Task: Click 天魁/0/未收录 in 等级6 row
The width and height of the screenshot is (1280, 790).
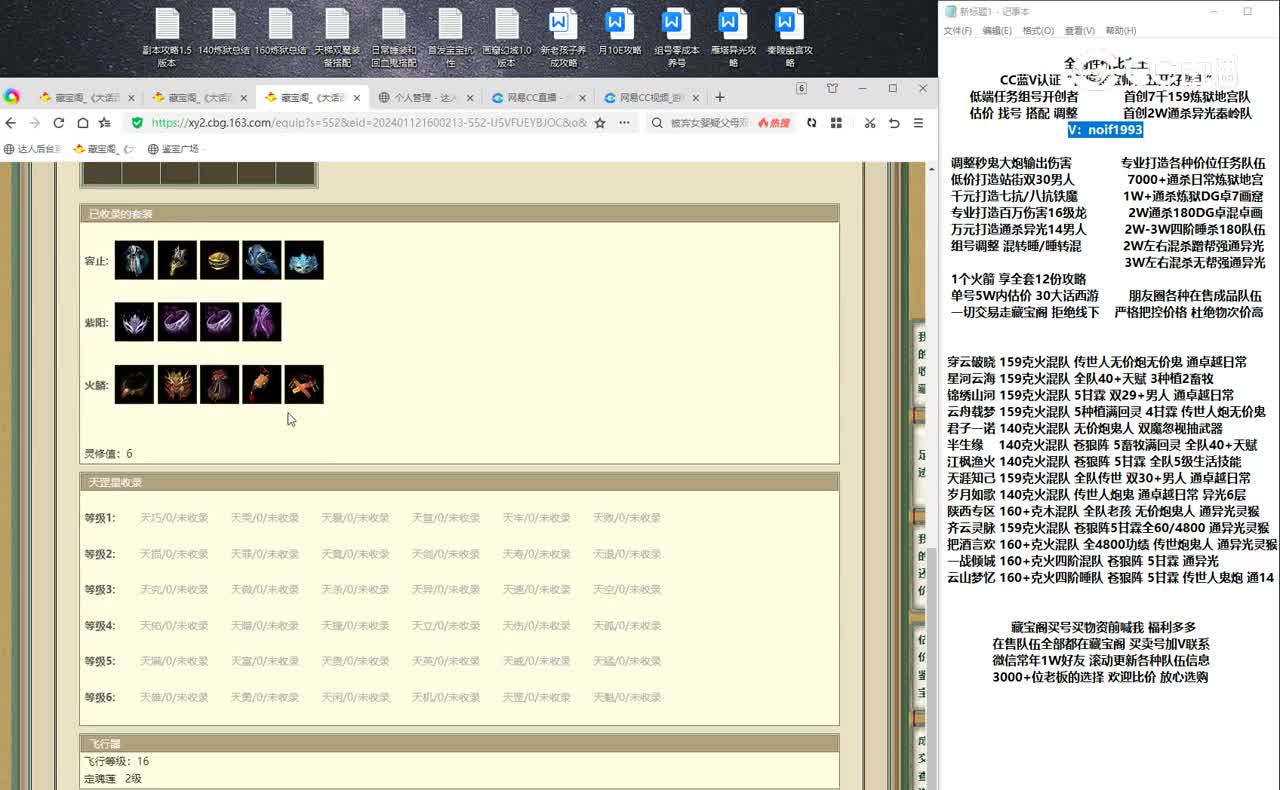Action: (627, 697)
